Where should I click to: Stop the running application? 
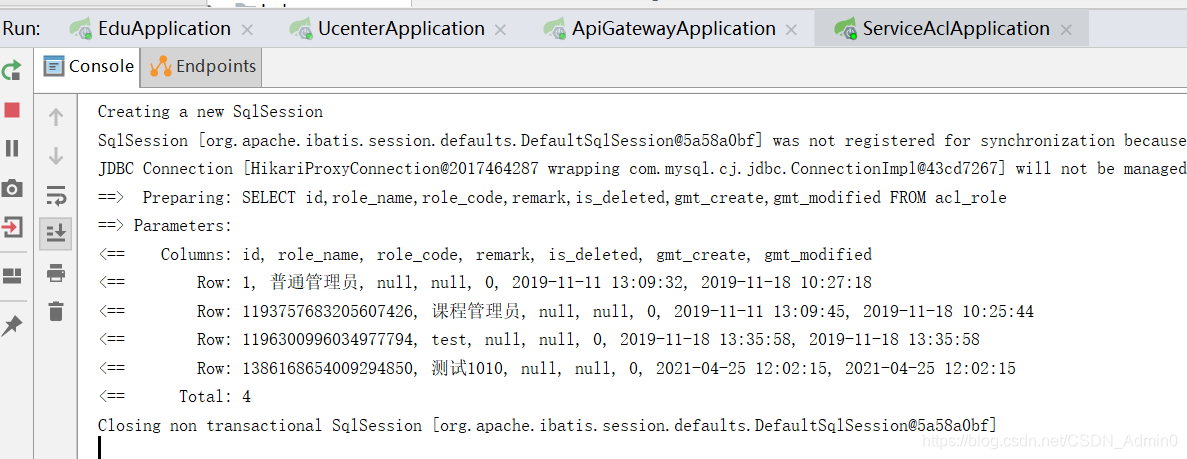tap(12, 111)
